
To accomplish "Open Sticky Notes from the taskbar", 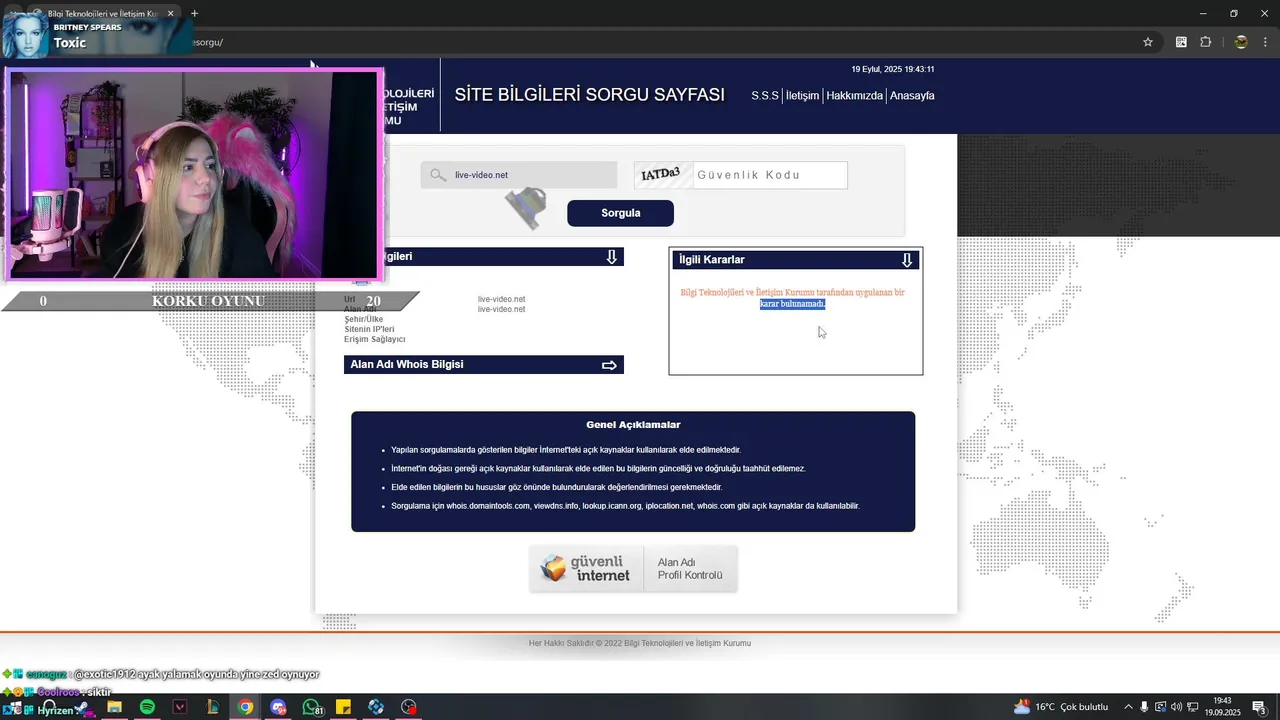I will pyautogui.click(x=343, y=707).
